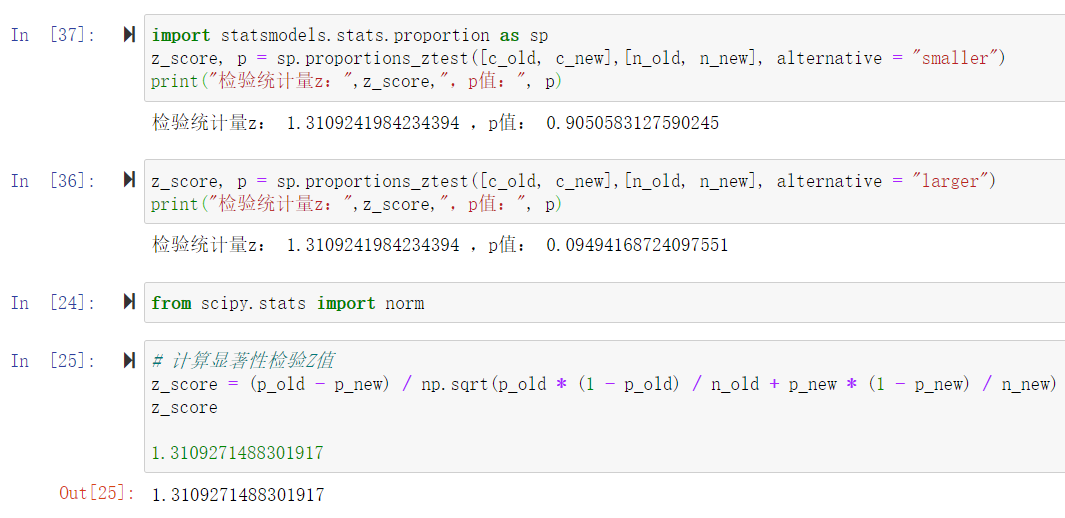
Task: Select cell via In [36] prompt
Action: [53, 181]
